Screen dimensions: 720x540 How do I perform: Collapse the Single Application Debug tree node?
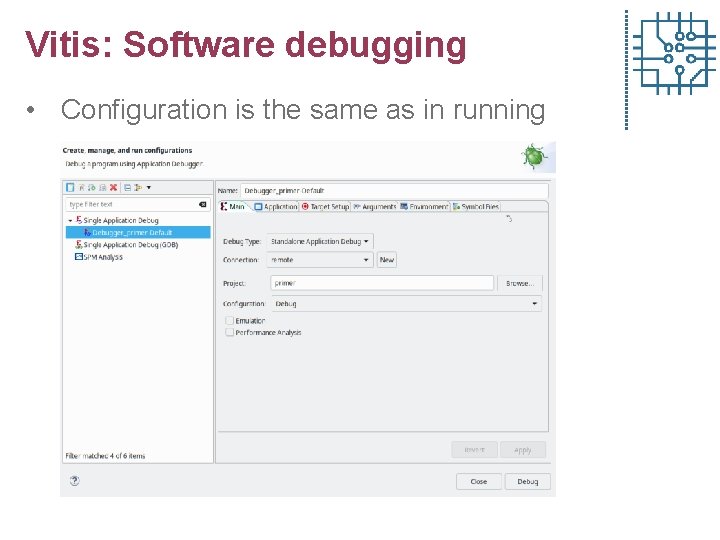click(x=70, y=221)
